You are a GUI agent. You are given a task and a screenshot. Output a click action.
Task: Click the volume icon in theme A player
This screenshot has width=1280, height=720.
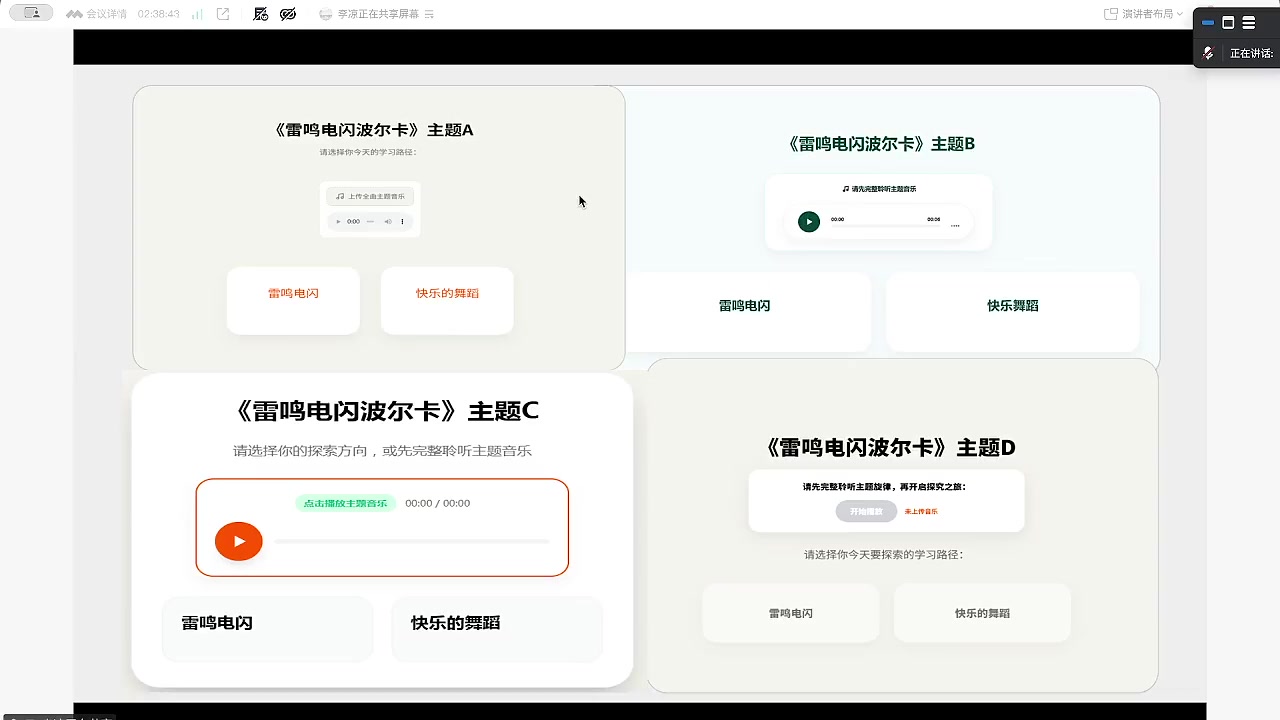[x=388, y=221]
